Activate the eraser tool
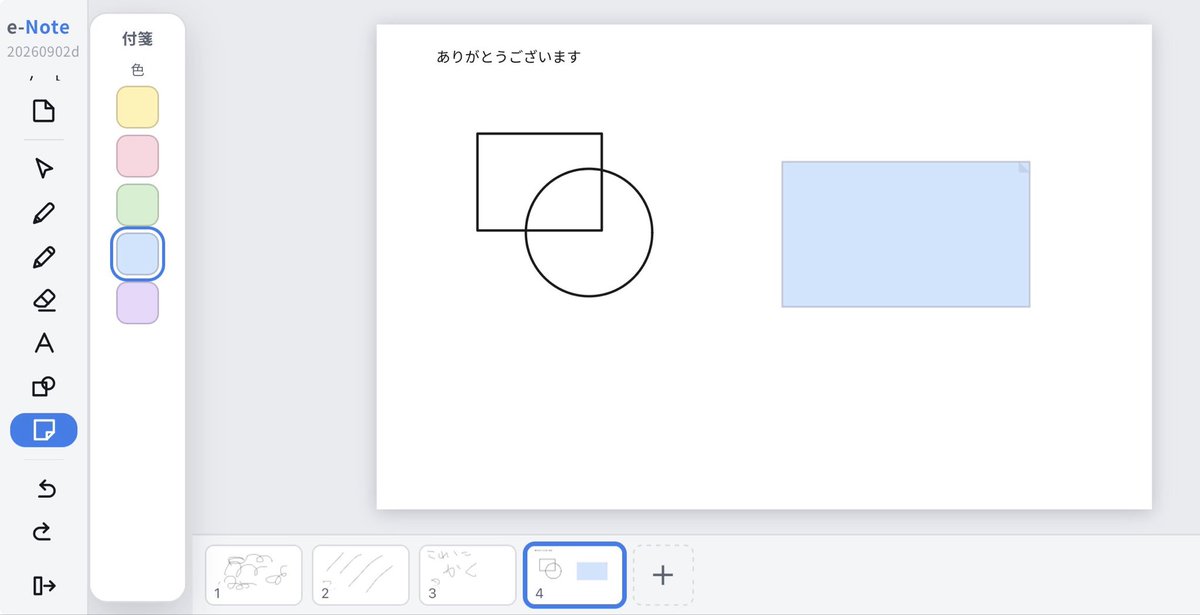The width and height of the screenshot is (1200, 615). point(43,300)
